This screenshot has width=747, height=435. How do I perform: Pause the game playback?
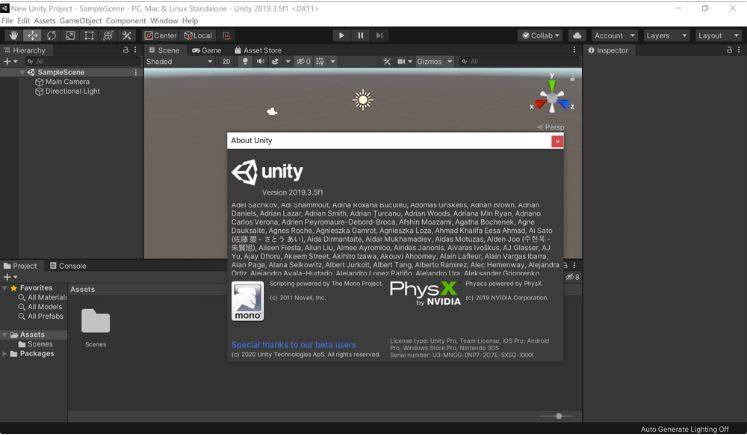point(360,36)
